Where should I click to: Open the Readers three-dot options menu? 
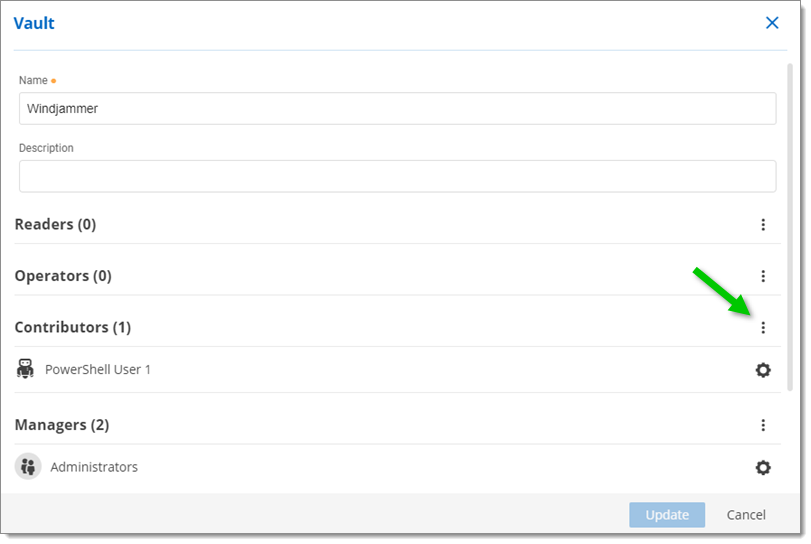(763, 225)
